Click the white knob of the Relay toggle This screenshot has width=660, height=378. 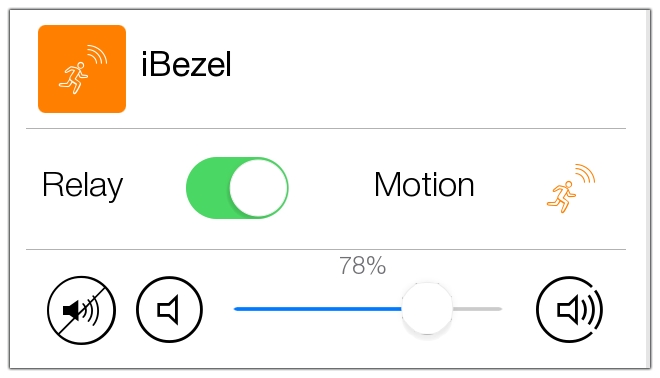(258, 188)
